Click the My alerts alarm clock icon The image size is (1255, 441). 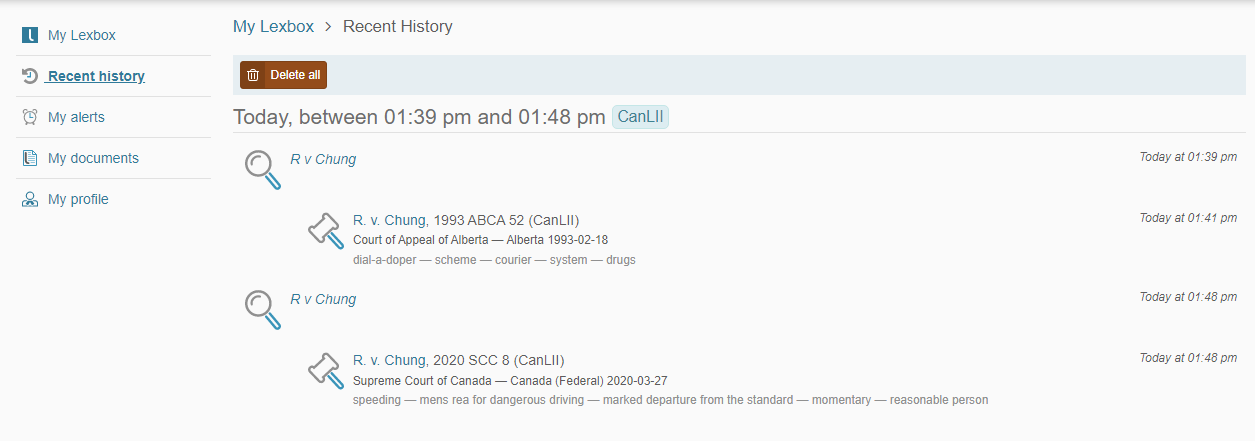tap(30, 117)
